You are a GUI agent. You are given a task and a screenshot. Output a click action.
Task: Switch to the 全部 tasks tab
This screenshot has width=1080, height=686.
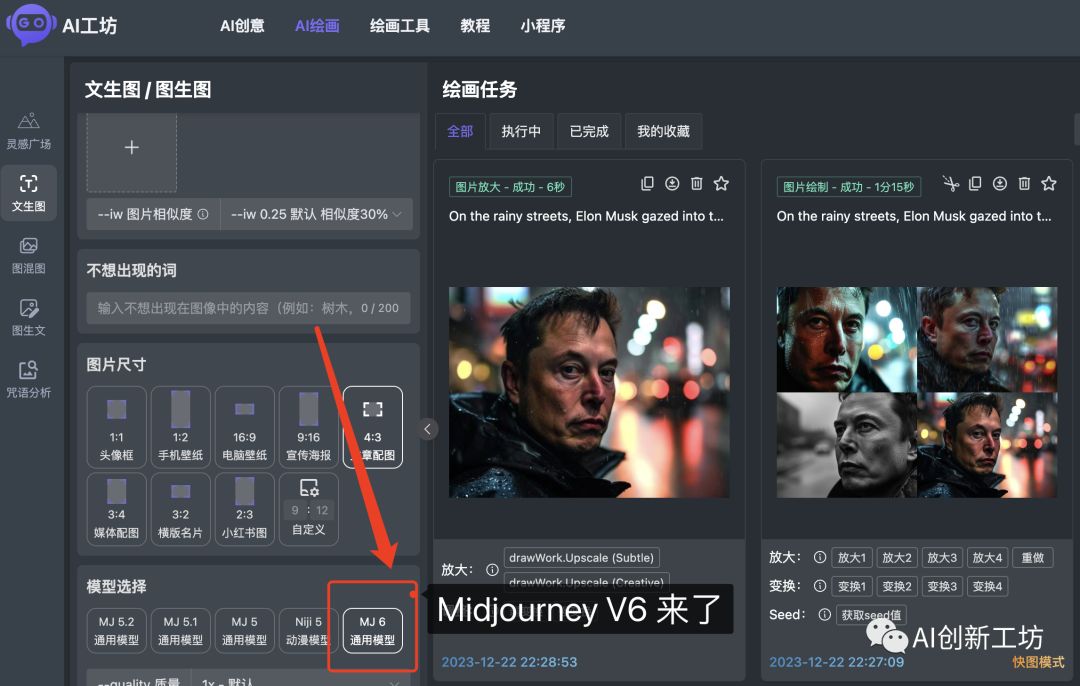[x=460, y=131]
